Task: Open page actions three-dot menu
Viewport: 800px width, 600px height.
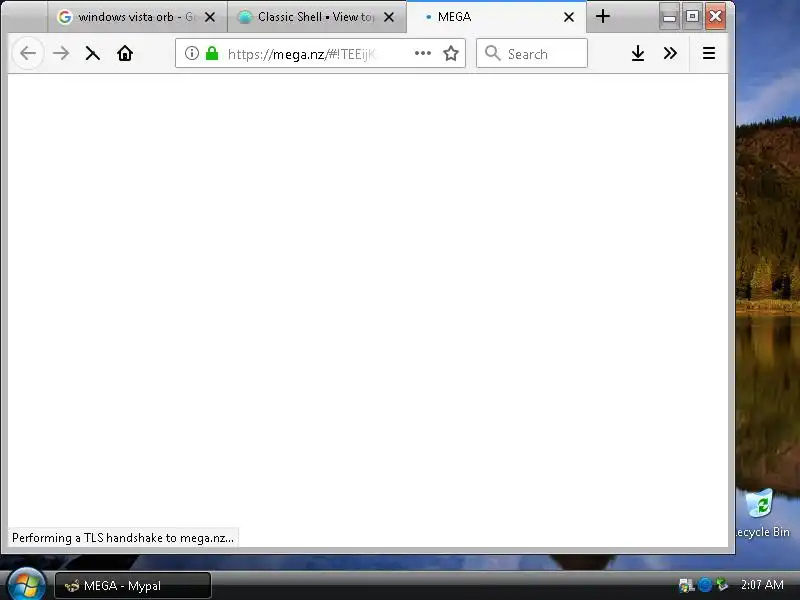Action: tap(422, 53)
